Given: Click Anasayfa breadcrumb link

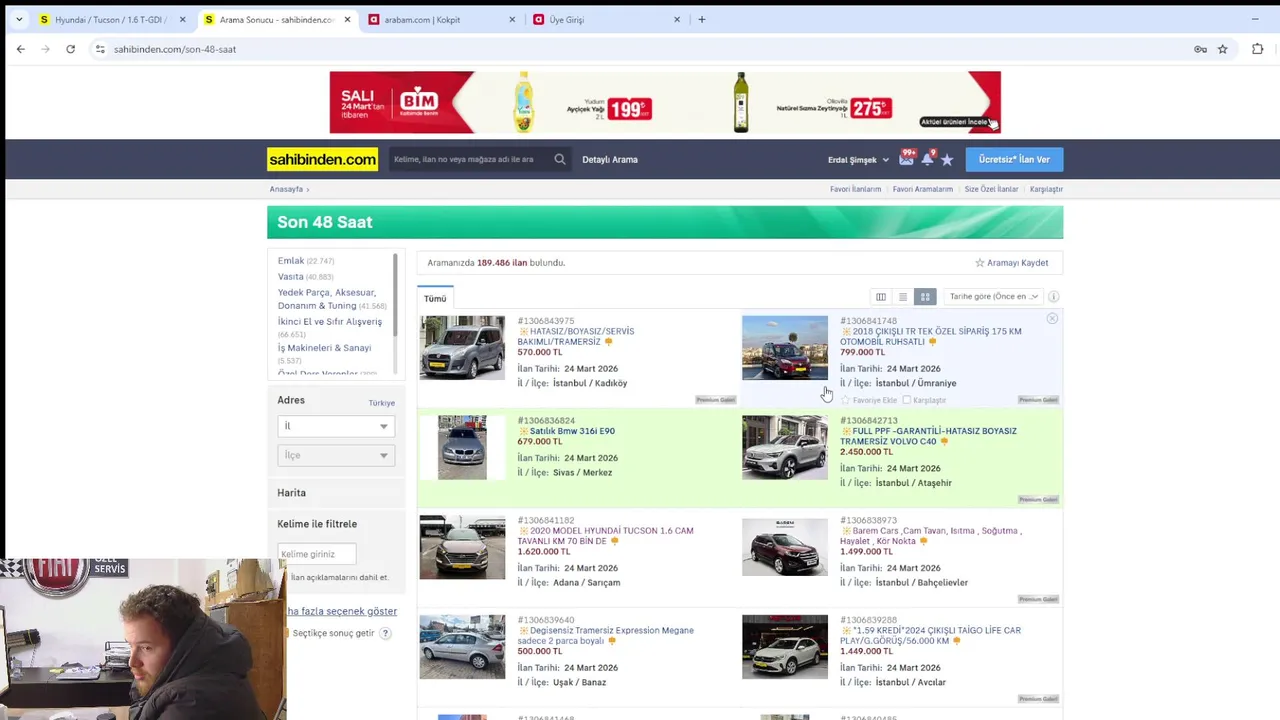Looking at the screenshot, I should tap(286, 189).
